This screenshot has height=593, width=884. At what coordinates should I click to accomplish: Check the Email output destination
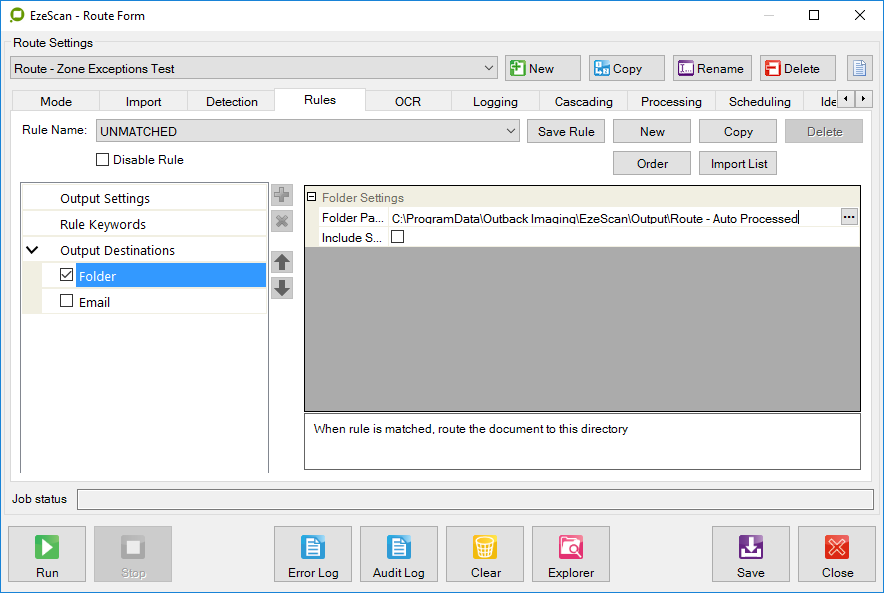click(x=67, y=301)
